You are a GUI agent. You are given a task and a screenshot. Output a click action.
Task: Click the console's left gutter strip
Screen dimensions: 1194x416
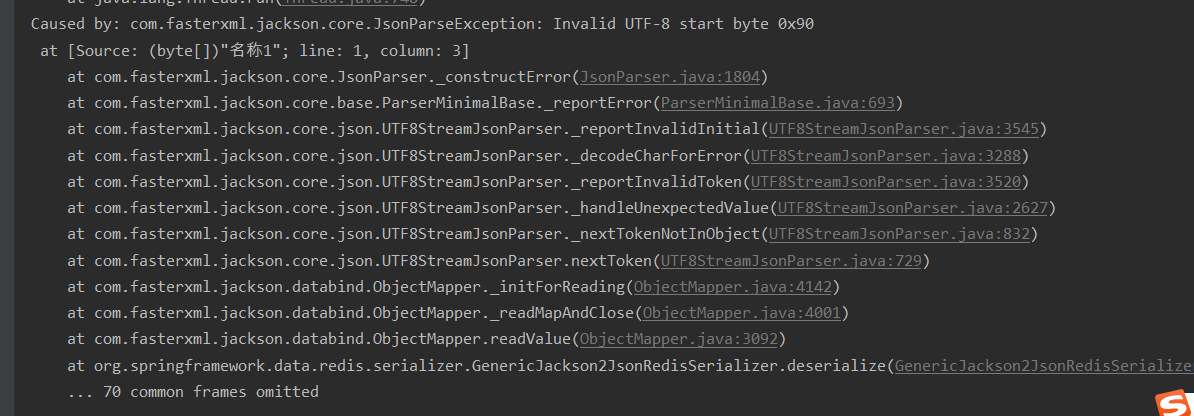(x=8, y=208)
